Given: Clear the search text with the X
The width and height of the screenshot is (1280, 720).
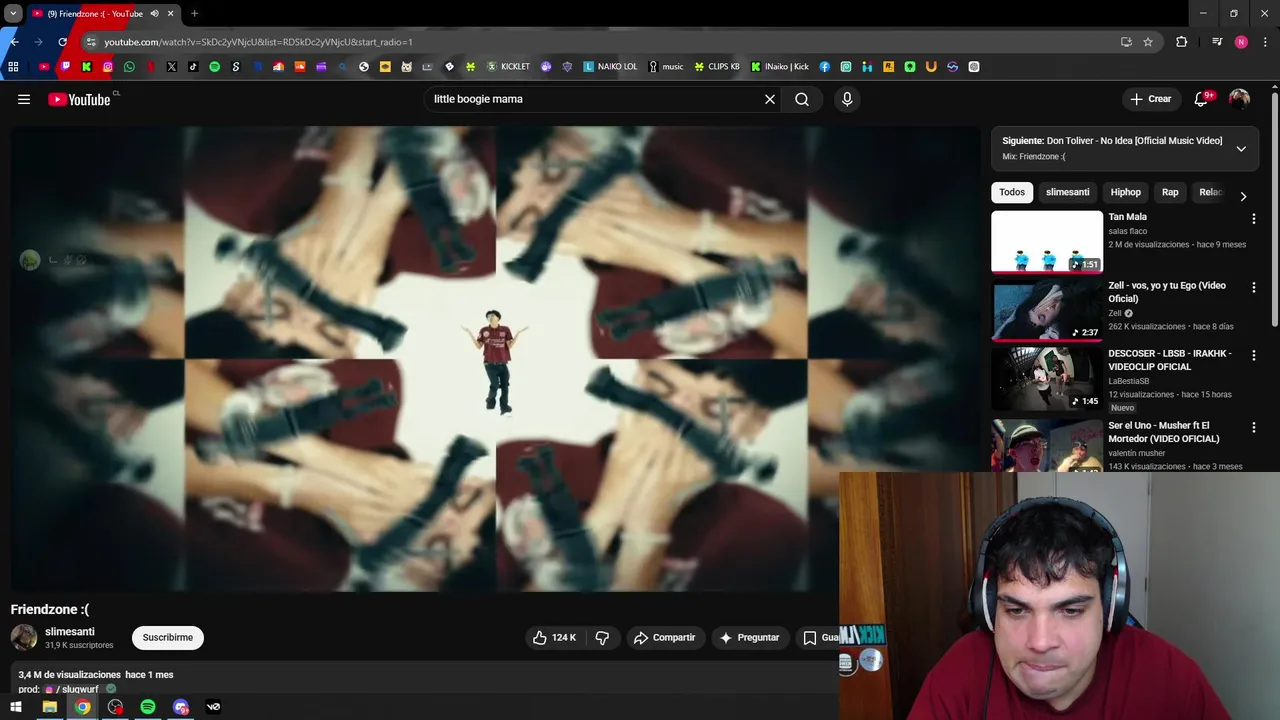Looking at the screenshot, I should coord(770,99).
